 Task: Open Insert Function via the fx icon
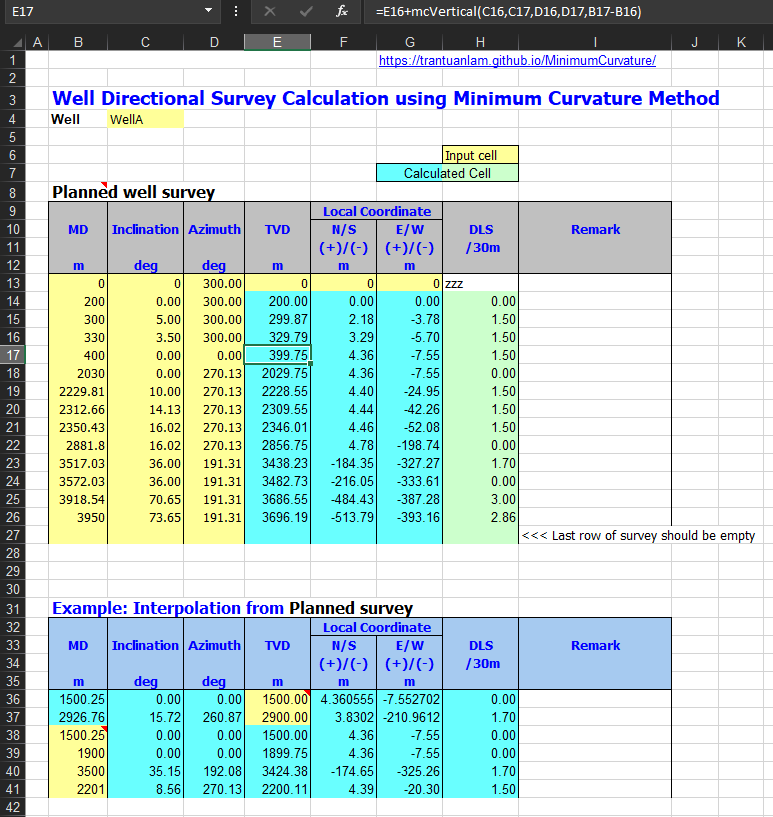point(342,11)
